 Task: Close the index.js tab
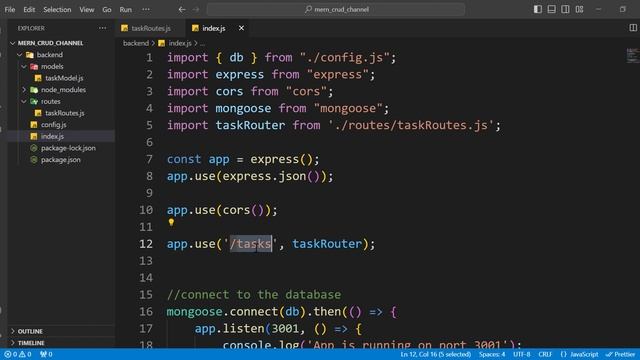241,28
